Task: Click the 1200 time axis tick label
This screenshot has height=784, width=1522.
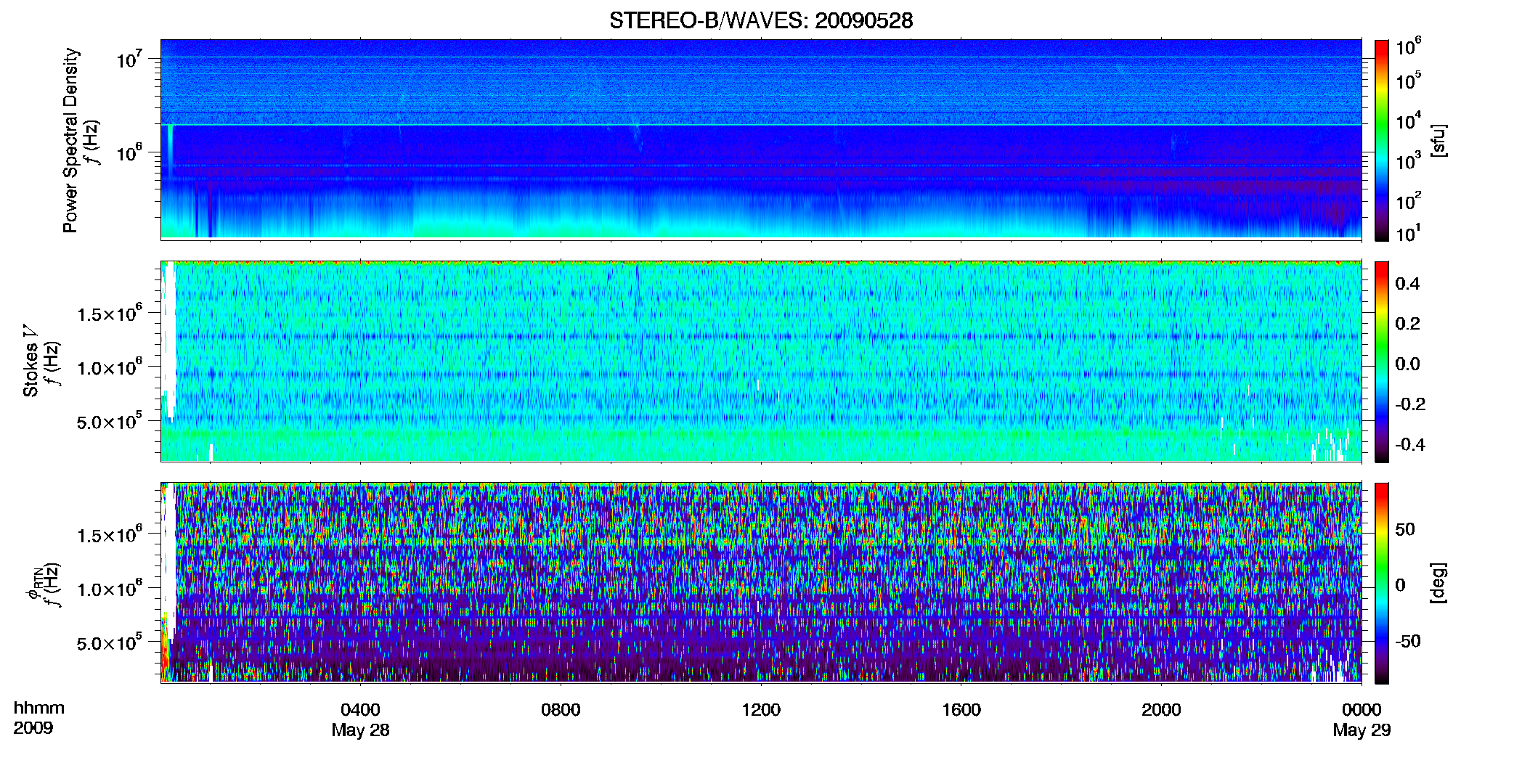Action: click(x=761, y=710)
